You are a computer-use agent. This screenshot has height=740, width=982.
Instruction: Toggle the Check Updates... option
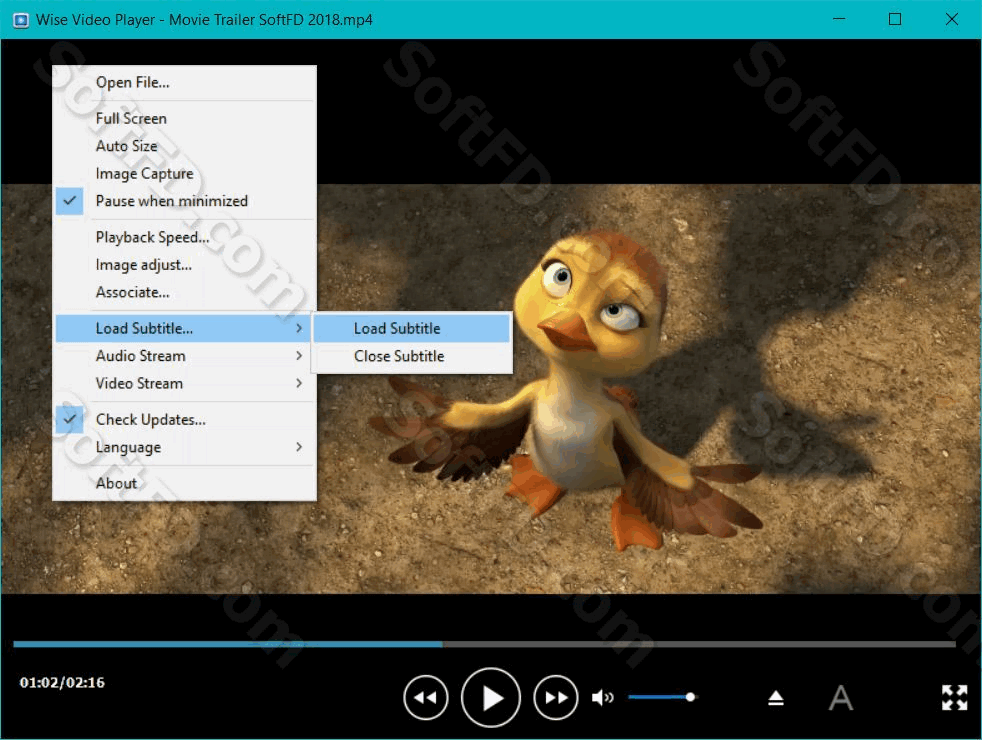tap(185, 419)
